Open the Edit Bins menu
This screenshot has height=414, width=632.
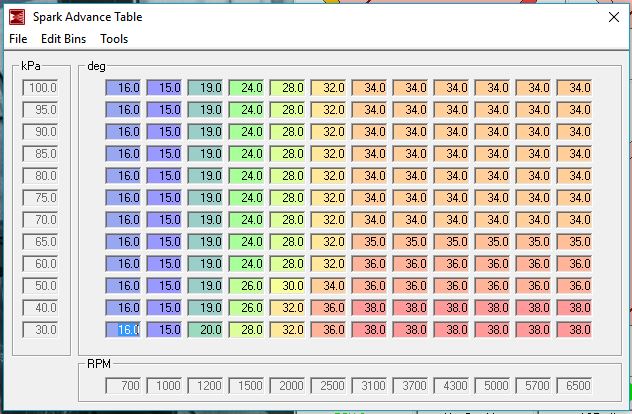[63, 39]
